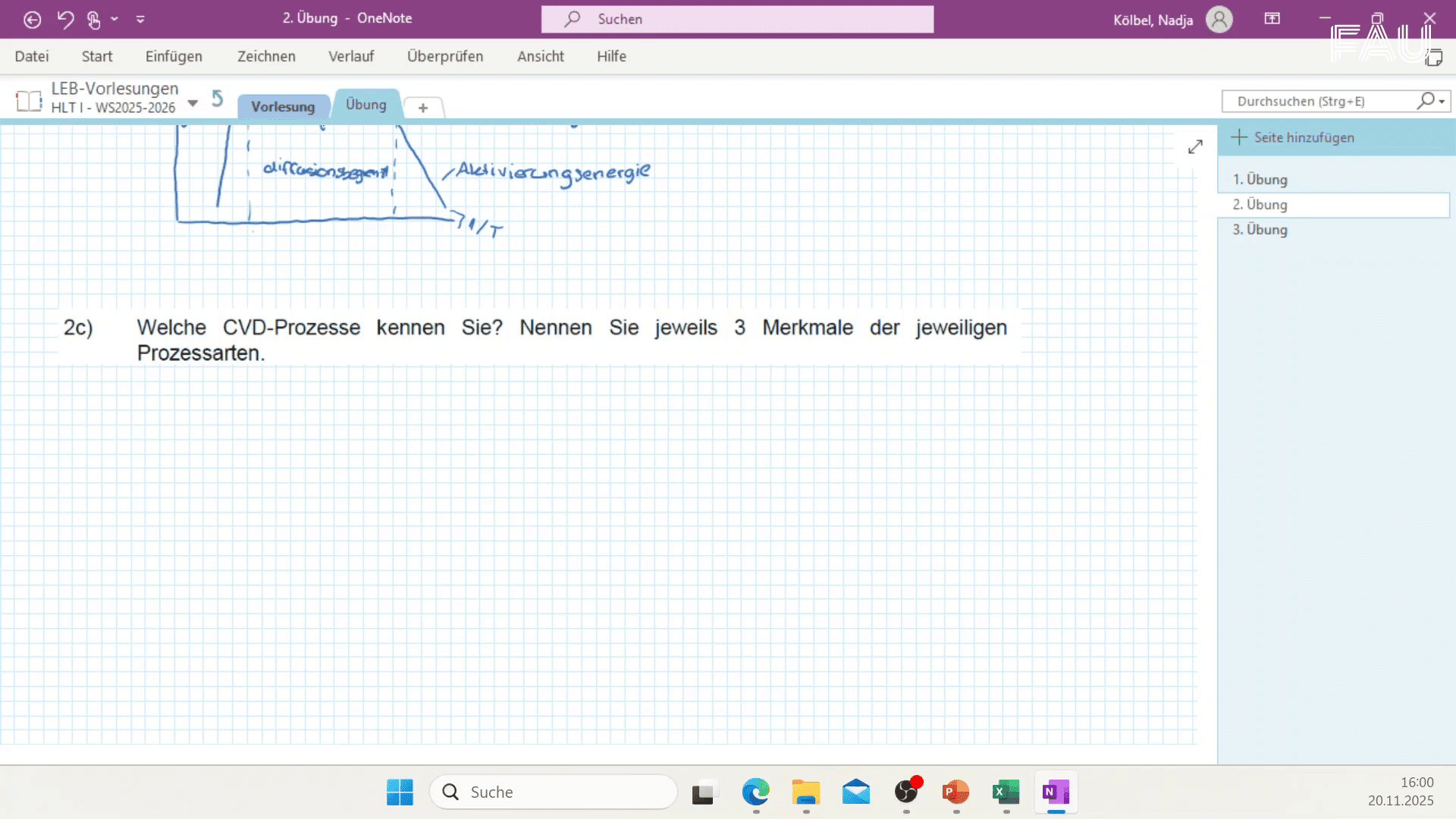Select the page 1. Übung

click(x=1260, y=180)
